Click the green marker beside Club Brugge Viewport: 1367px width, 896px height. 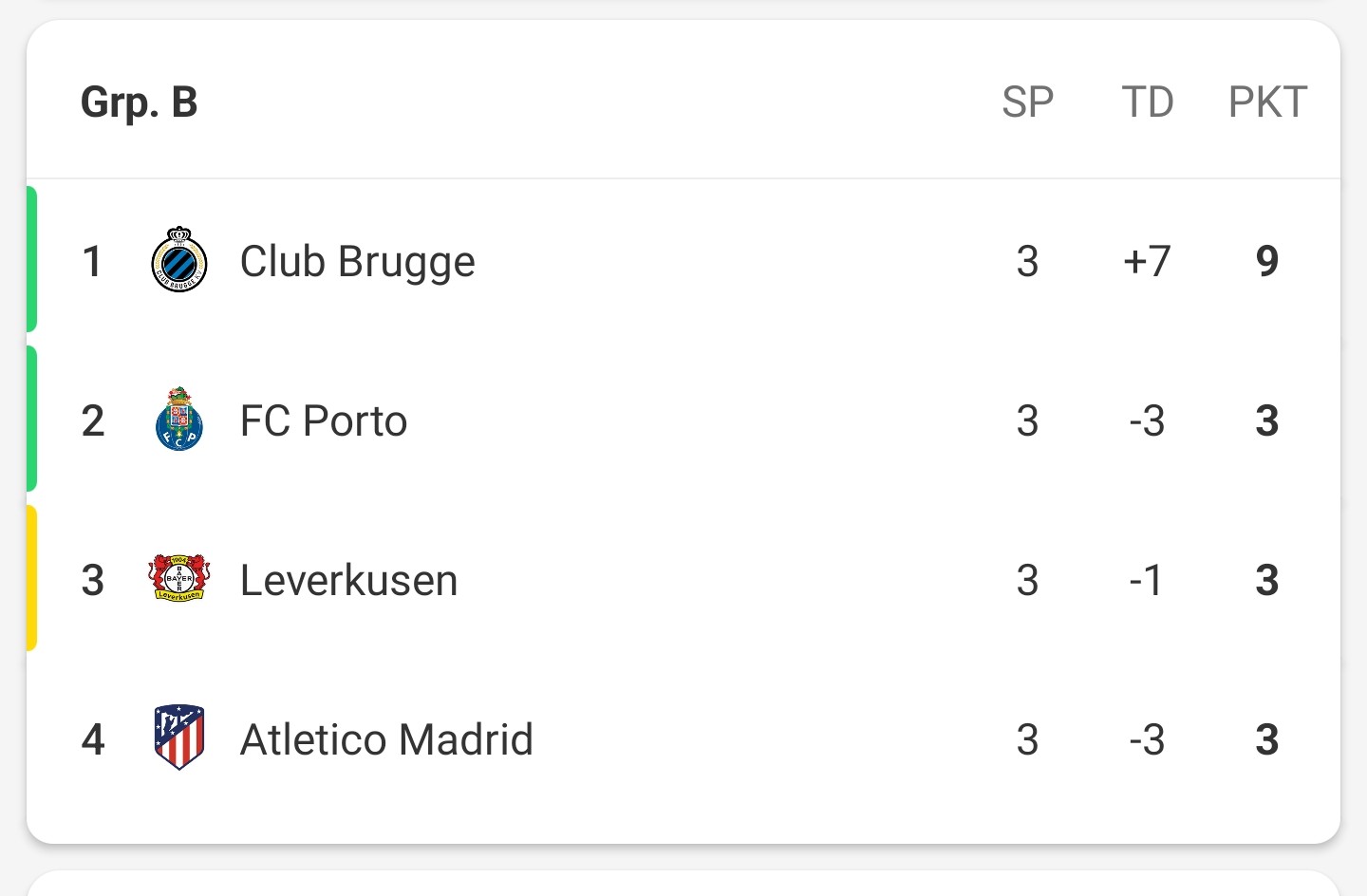(x=31, y=259)
